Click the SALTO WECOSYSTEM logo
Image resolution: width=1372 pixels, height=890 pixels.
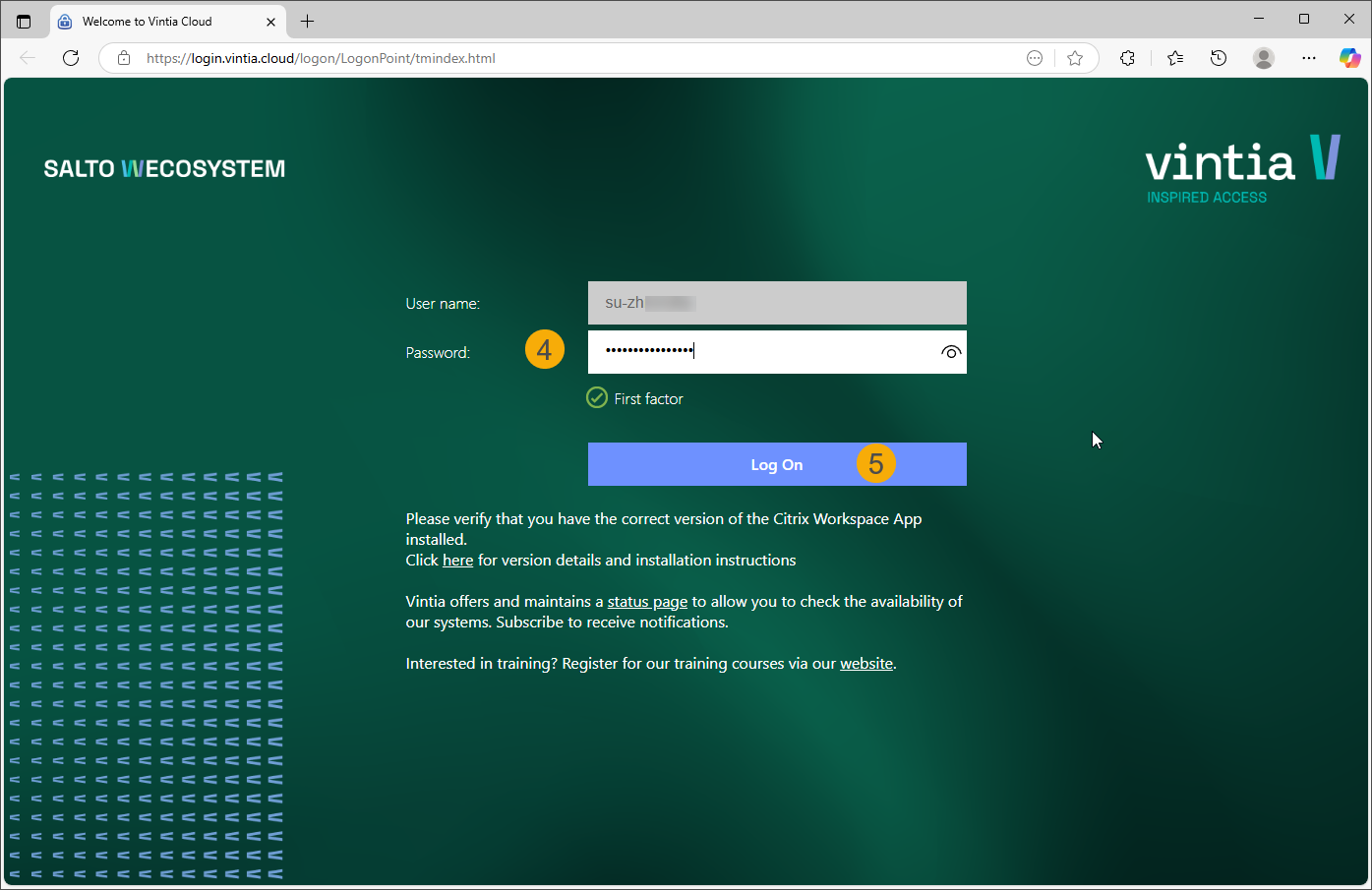coord(164,168)
